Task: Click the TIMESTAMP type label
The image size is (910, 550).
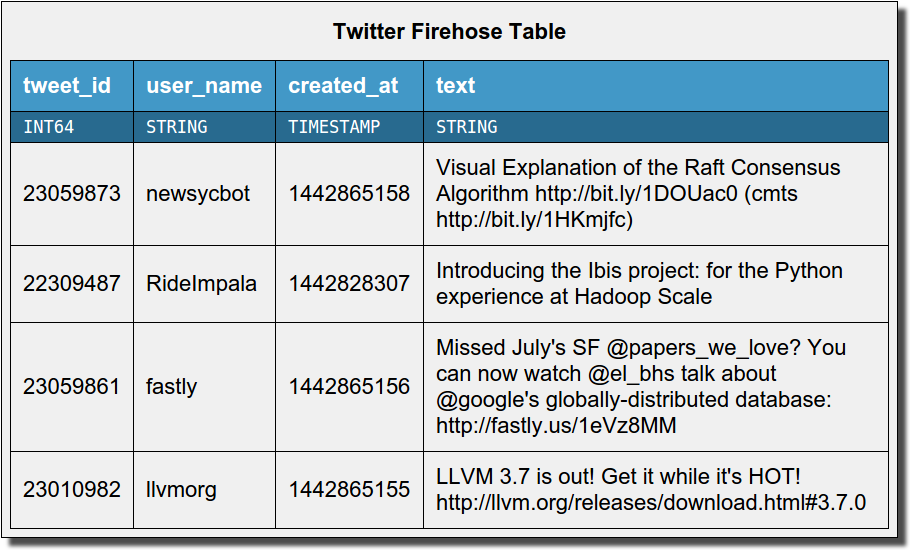Action: click(x=334, y=127)
